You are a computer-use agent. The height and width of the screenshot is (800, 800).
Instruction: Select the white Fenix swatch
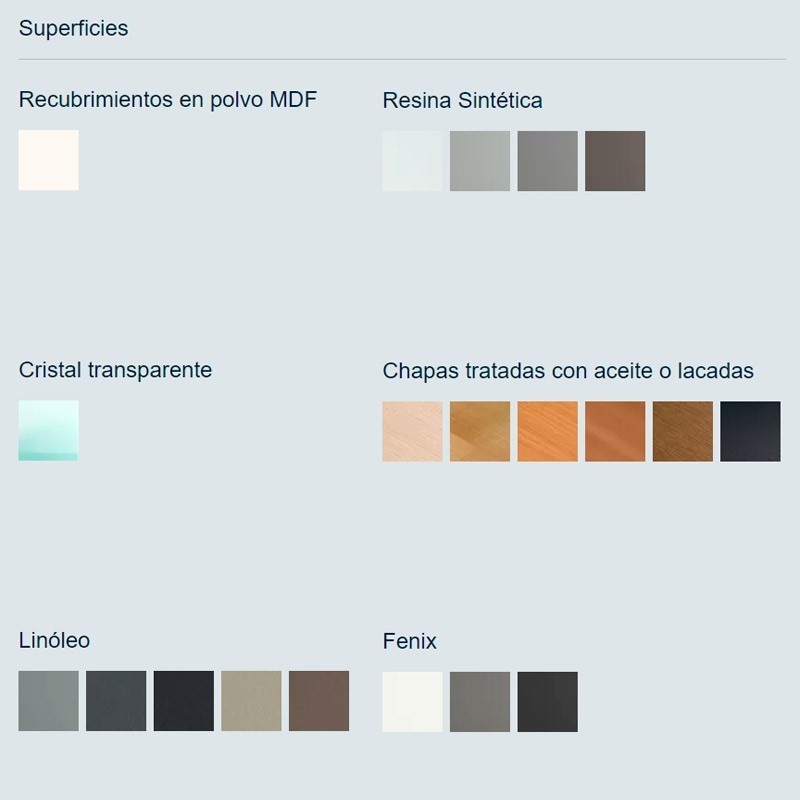(412, 702)
